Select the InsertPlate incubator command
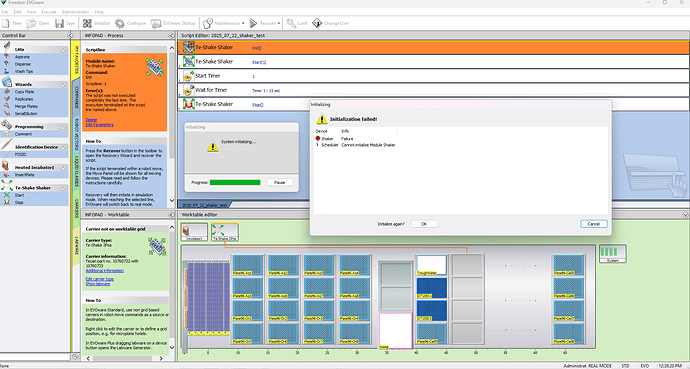Viewport: 690px width, 369px height. 24,175
